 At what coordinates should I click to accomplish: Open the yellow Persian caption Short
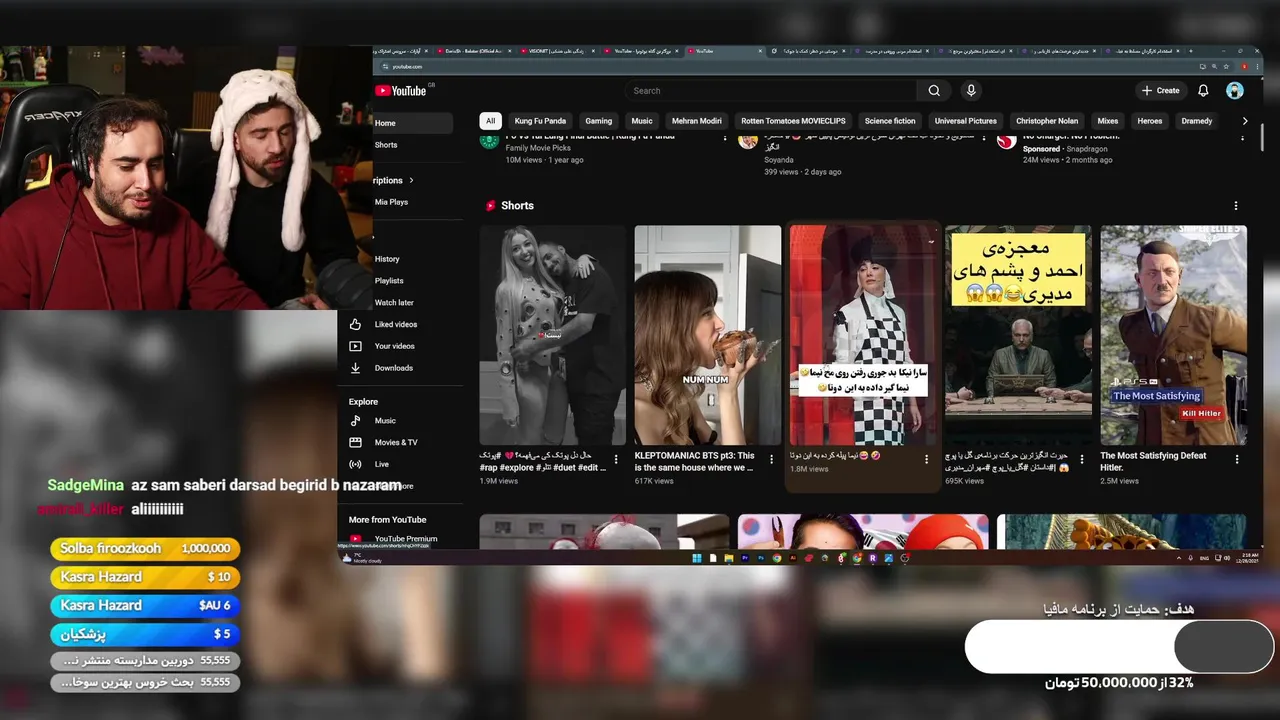point(1018,335)
